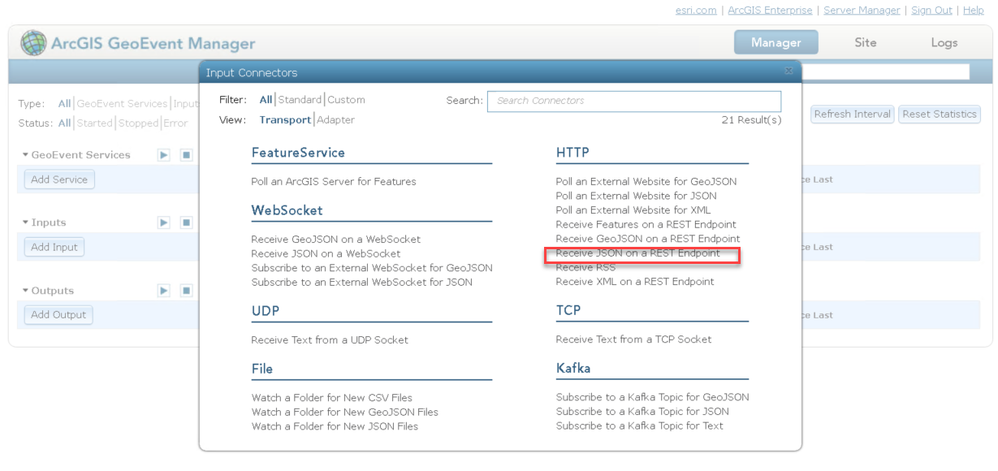This screenshot has width=998, height=471.
Task: Collapse the Outputs section
Action: [x=26, y=290]
